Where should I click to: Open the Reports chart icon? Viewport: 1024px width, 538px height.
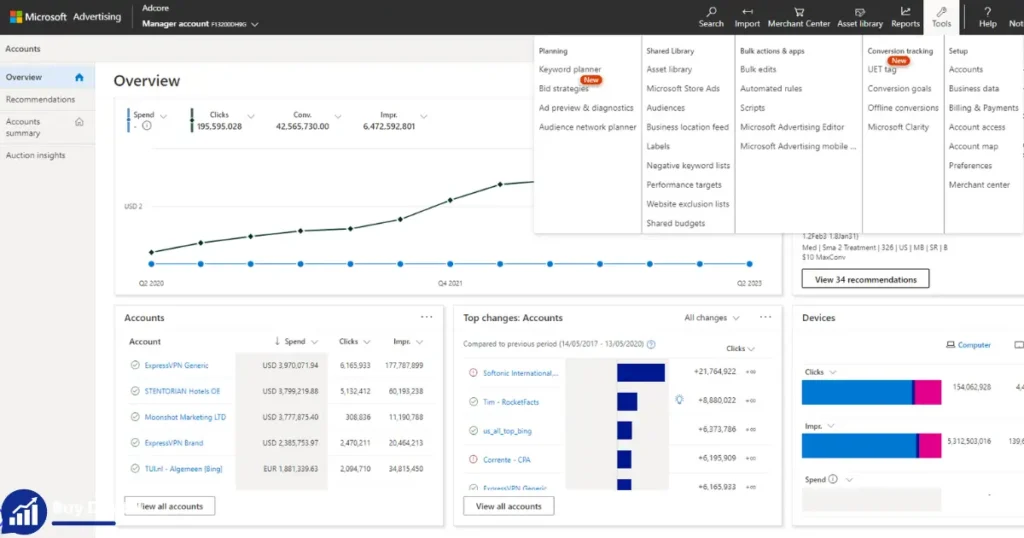pyautogui.click(x=905, y=11)
